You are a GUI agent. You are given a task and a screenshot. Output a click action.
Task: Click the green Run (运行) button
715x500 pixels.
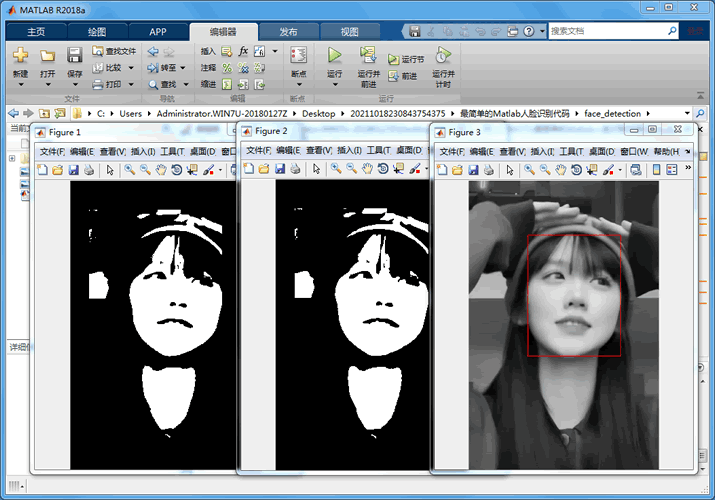click(x=334, y=56)
